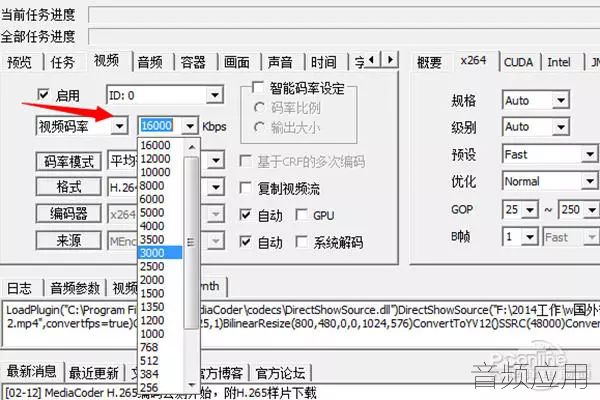Pick 4000 from the bitrate list
This screenshot has width=600, height=400.
[x=160, y=226]
